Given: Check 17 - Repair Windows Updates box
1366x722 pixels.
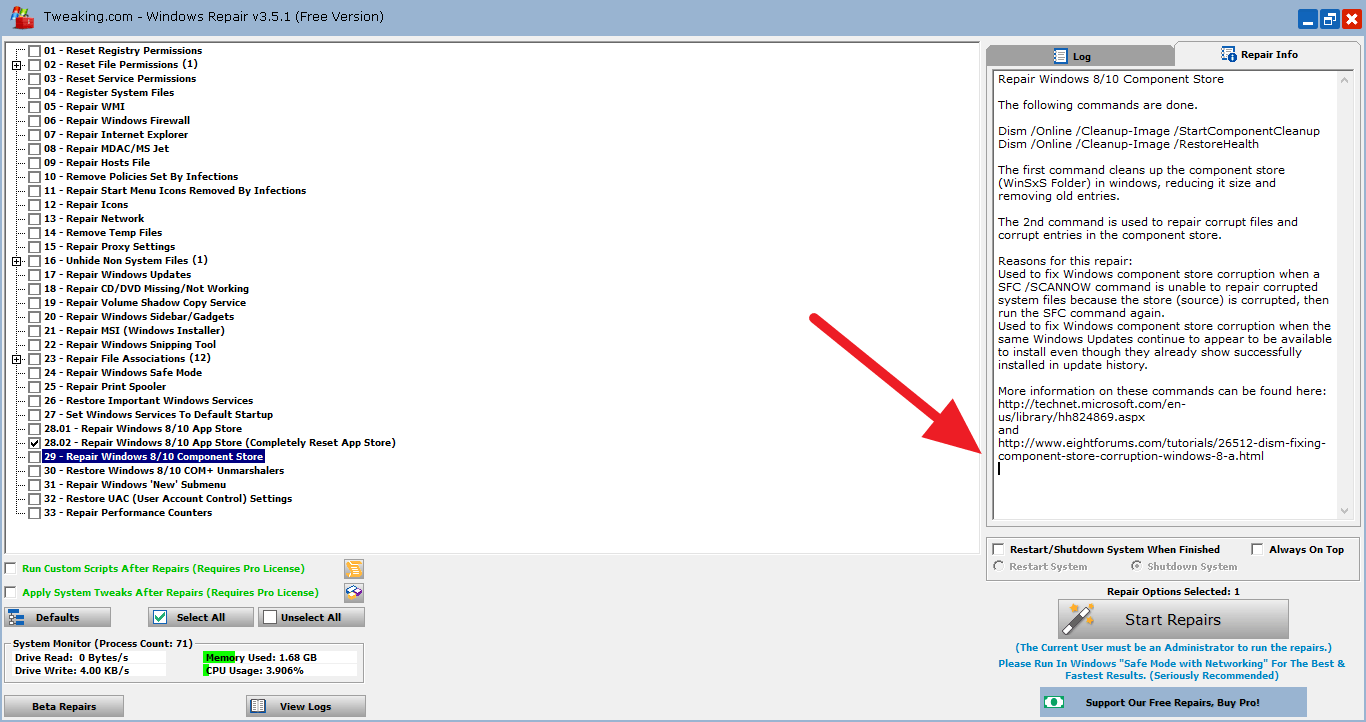Looking at the screenshot, I should click(35, 275).
